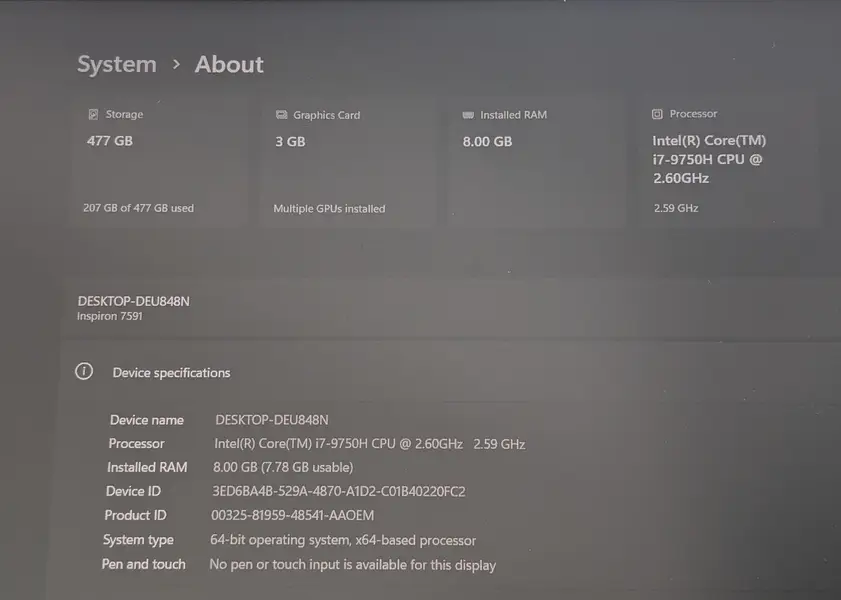Click the breadcrumb chevron after System
Image resolution: width=841 pixels, height=600 pixels.
(x=176, y=64)
